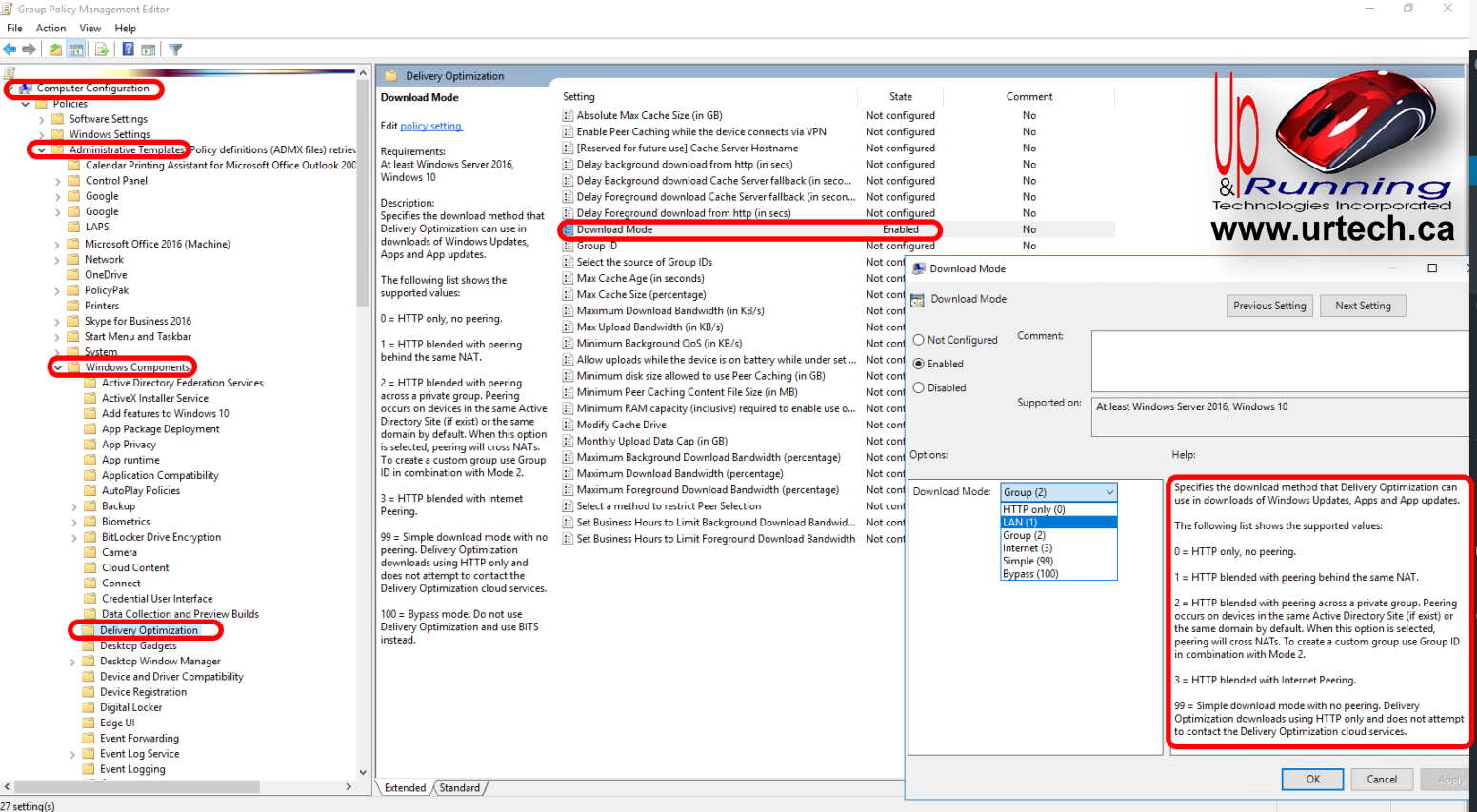This screenshot has width=1477, height=812.
Task: Click the Filter funnel toolbar icon
Action: click(175, 50)
